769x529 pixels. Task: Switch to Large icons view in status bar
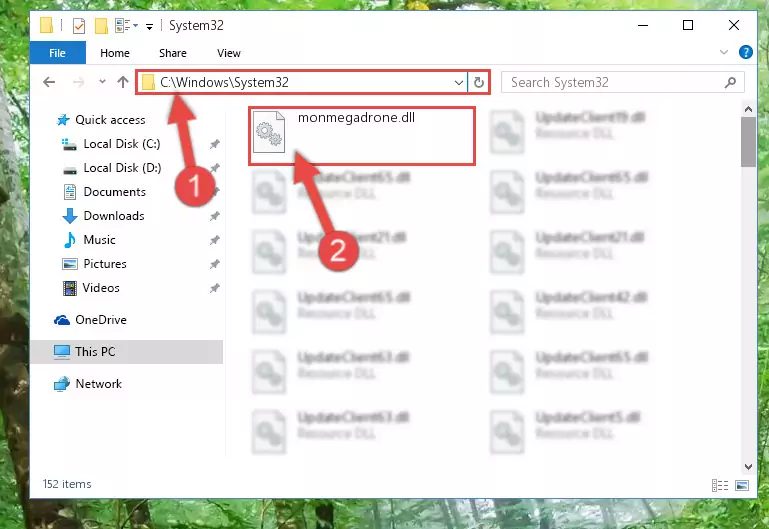pos(742,485)
